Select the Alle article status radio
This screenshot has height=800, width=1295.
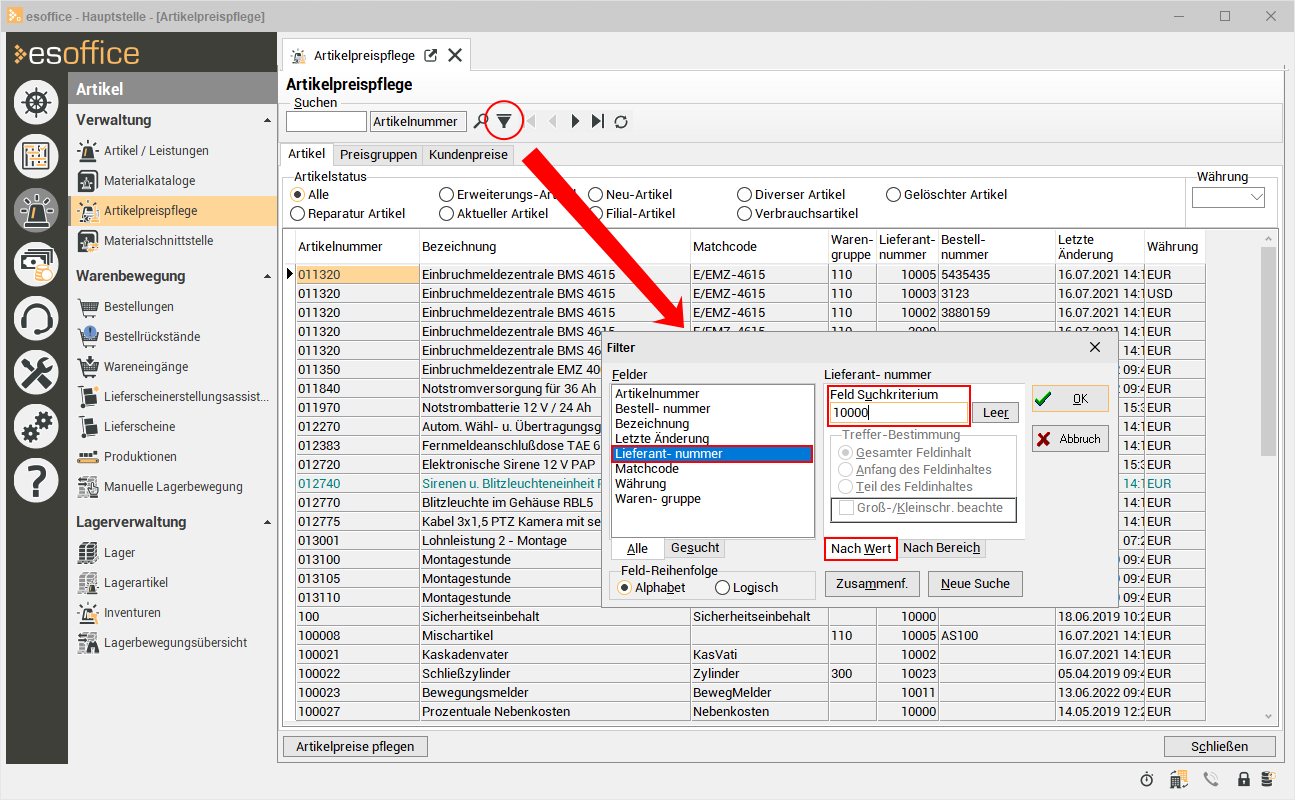point(297,195)
